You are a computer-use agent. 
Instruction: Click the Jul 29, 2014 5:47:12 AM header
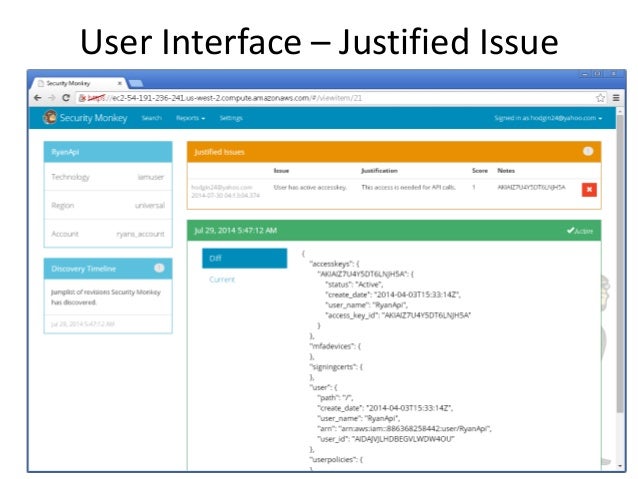236,231
